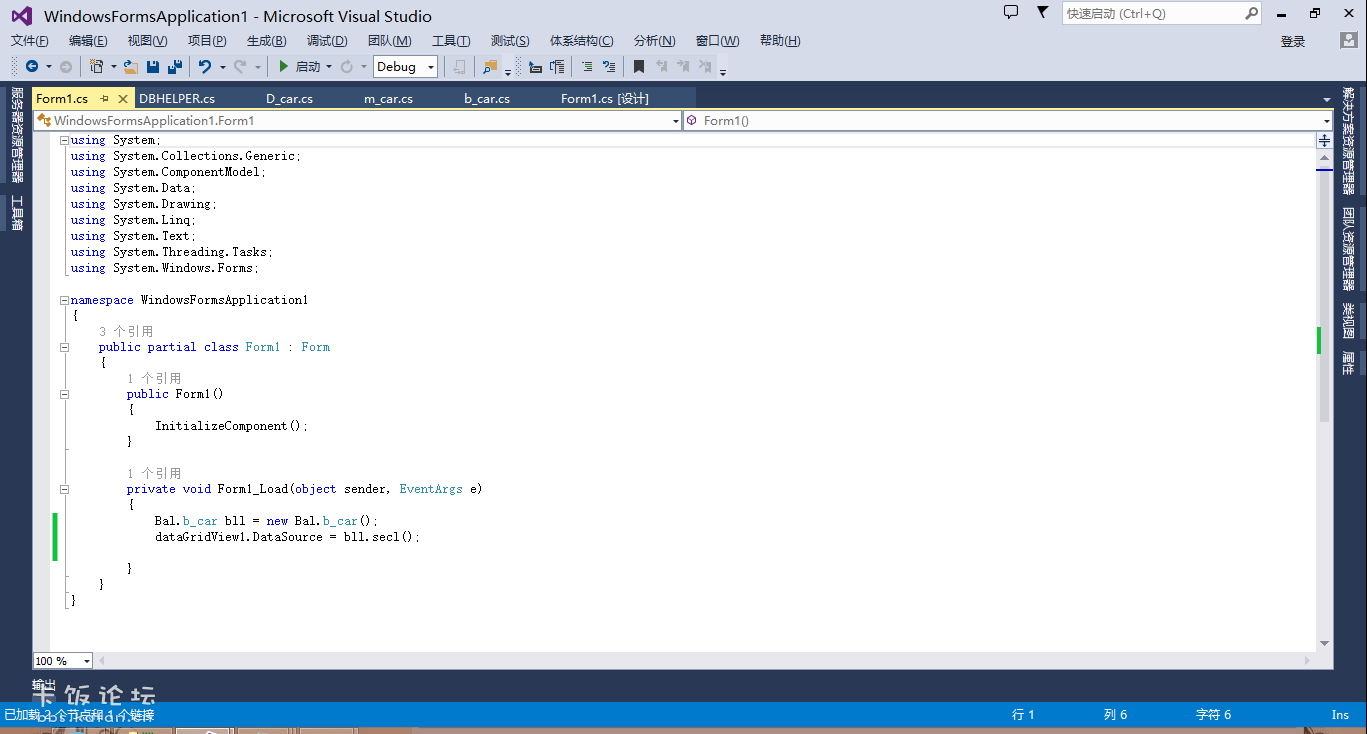Click the 登录 sign-in link
Viewport: 1367px width, 734px height.
tap(1293, 41)
